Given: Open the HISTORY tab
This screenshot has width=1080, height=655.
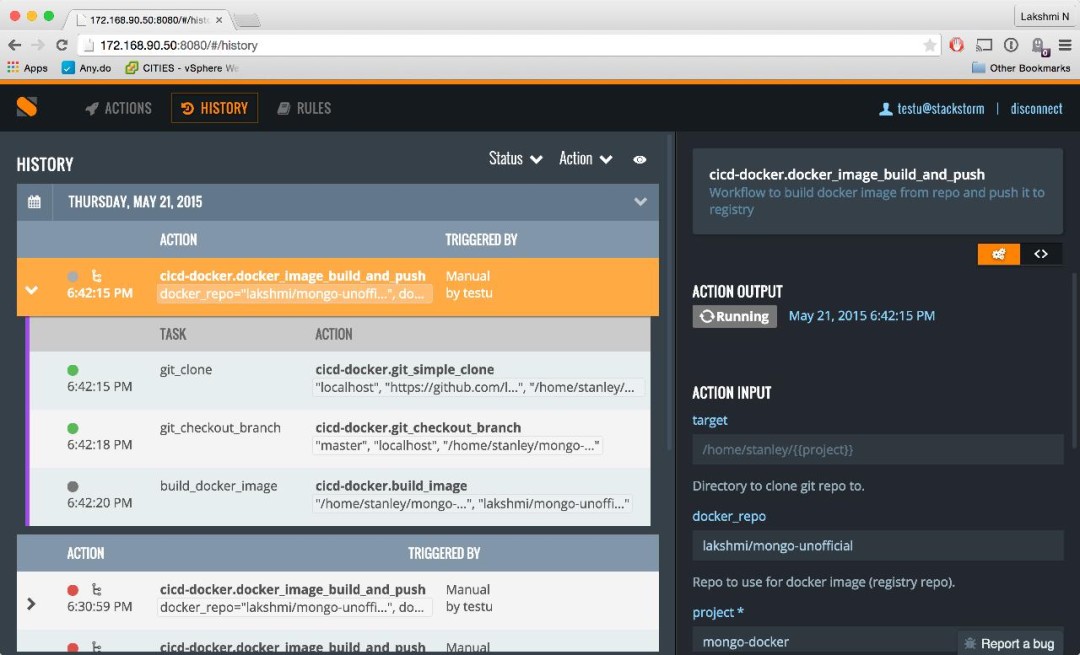Looking at the screenshot, I should [214, 108].
